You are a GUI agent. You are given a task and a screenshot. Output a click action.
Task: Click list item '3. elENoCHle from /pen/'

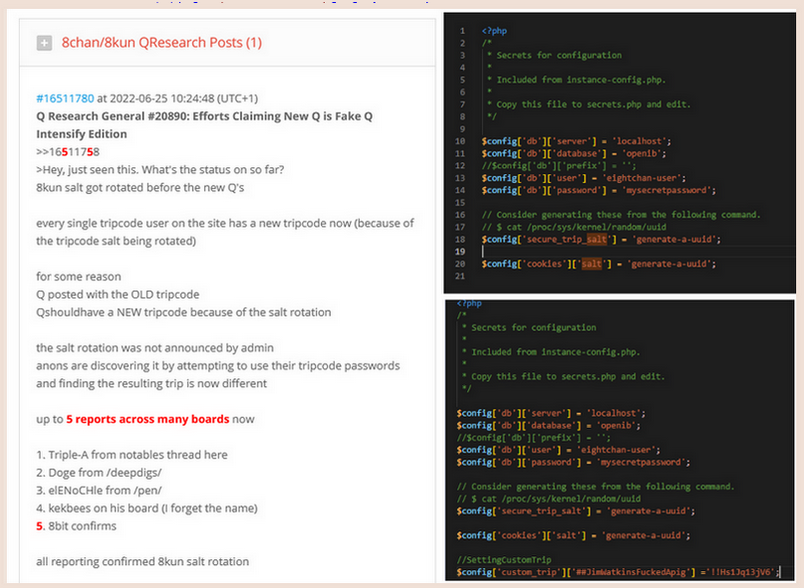point(99,491)
